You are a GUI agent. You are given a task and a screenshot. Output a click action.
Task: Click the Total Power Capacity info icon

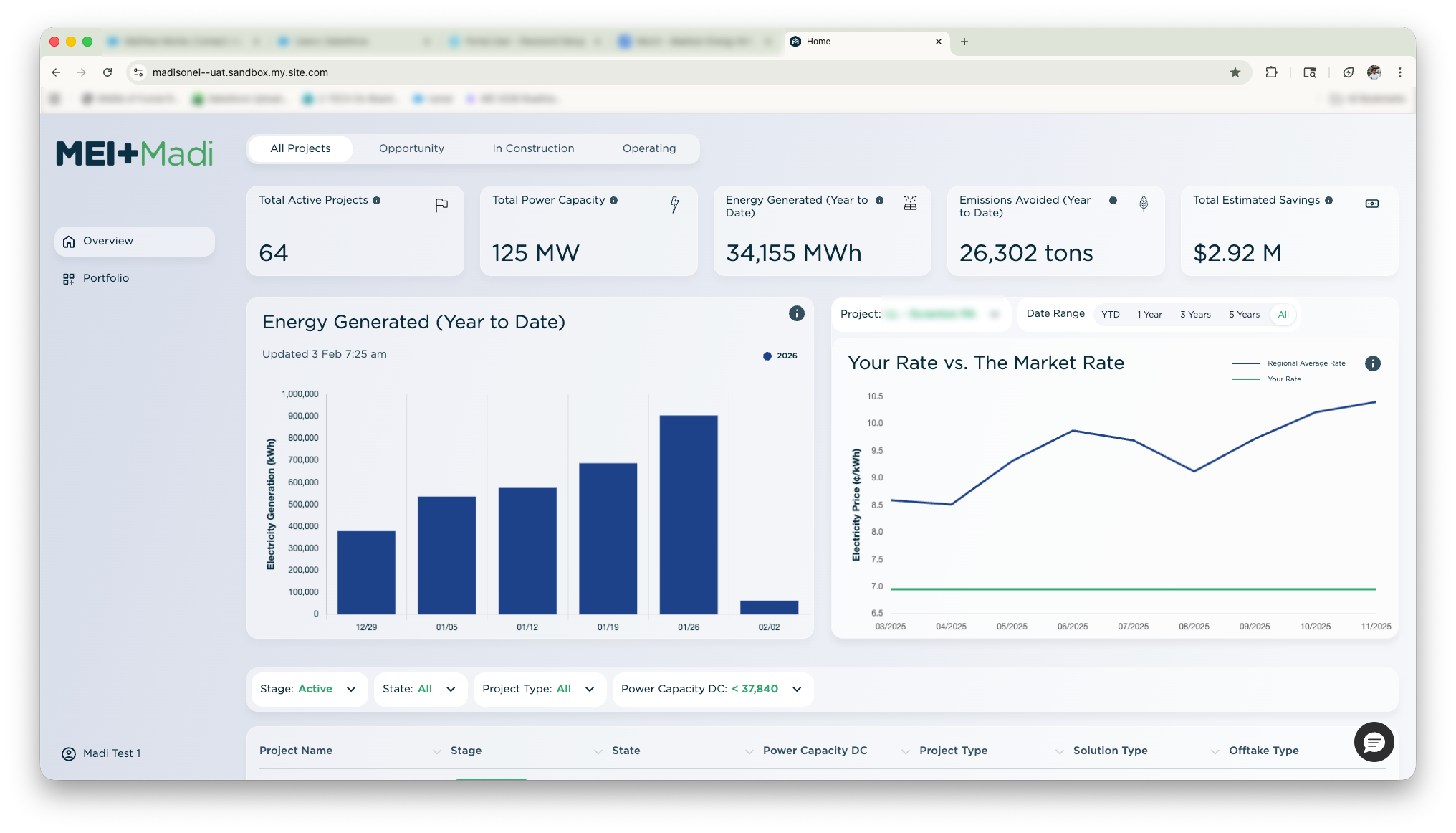tap(613, 201)
